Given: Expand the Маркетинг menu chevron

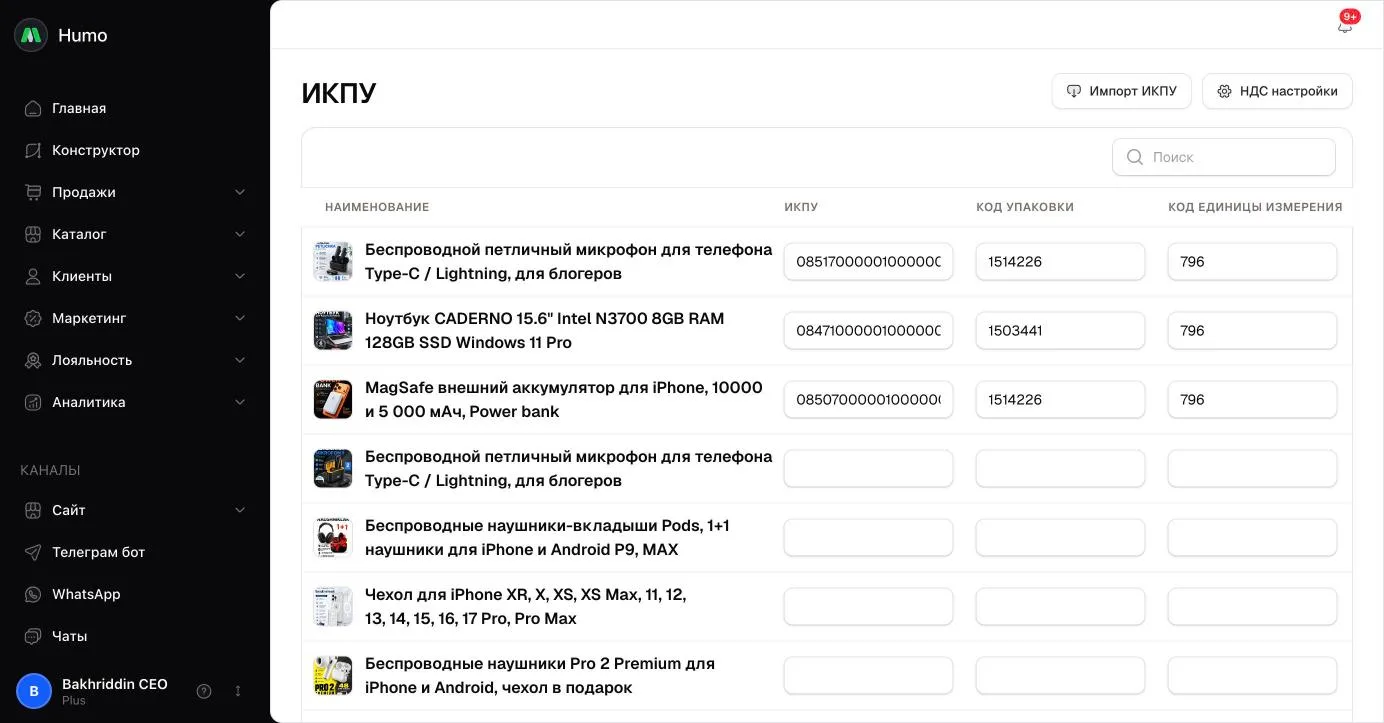Looking at the screenshot, I should point(240,318).
